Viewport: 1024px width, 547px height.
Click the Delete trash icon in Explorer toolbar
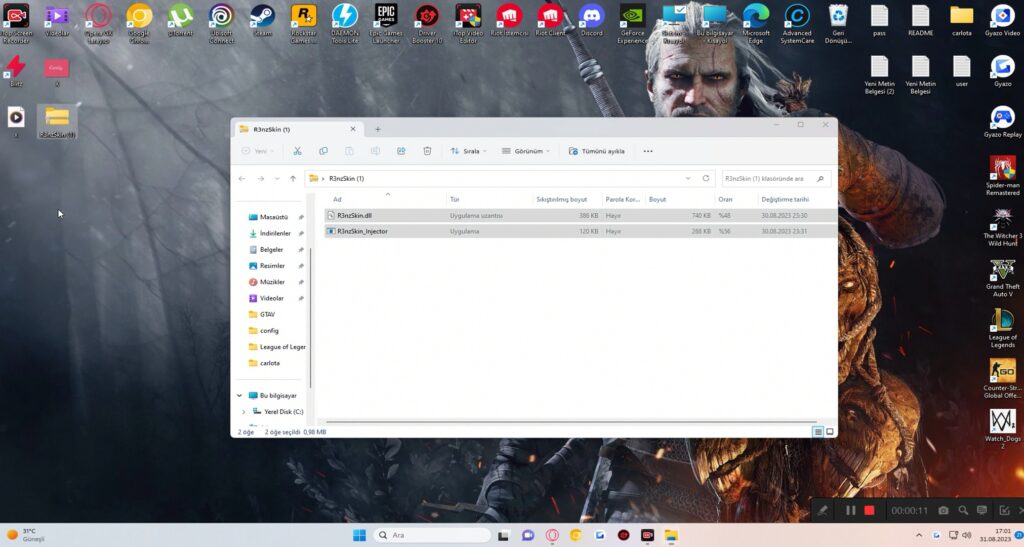(427, 151)
